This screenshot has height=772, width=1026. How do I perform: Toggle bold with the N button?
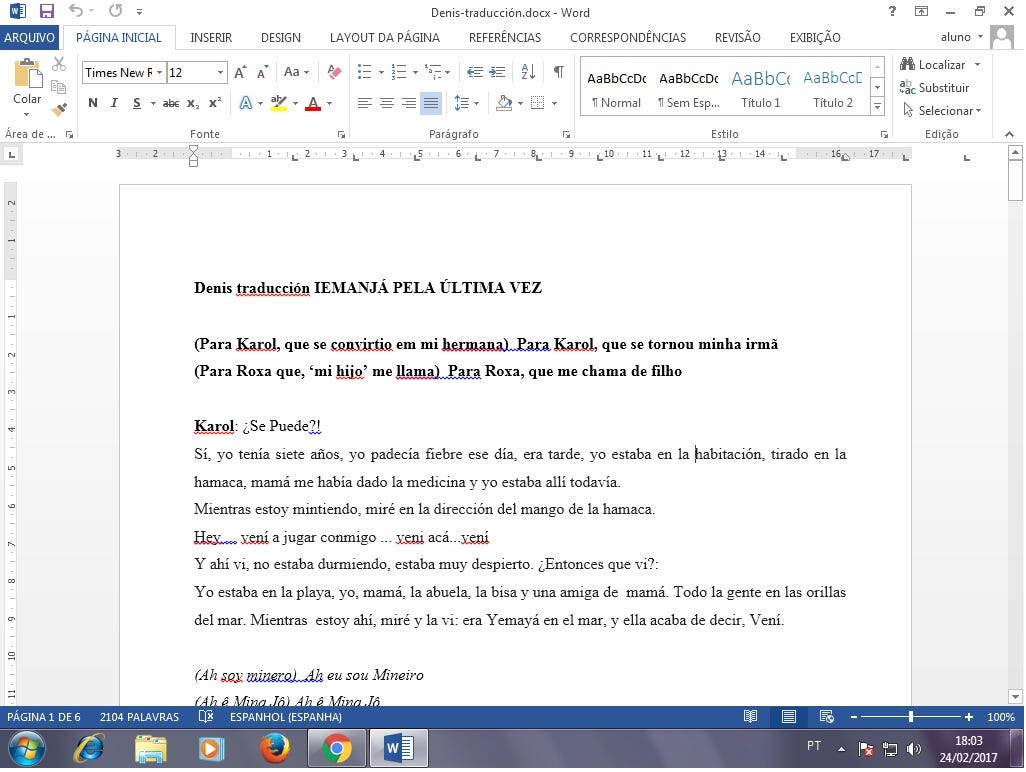93,103
